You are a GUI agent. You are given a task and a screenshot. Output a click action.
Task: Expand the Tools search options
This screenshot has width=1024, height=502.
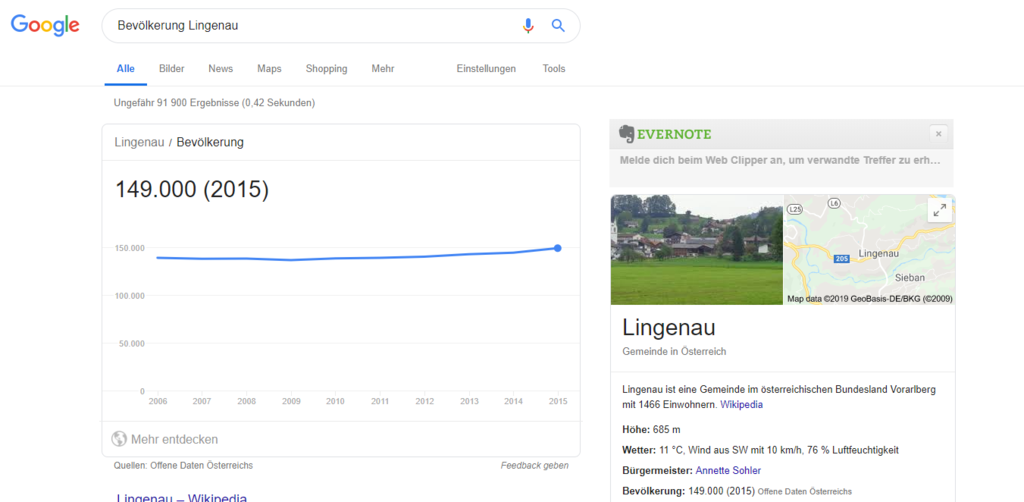(x=554, y=69)
